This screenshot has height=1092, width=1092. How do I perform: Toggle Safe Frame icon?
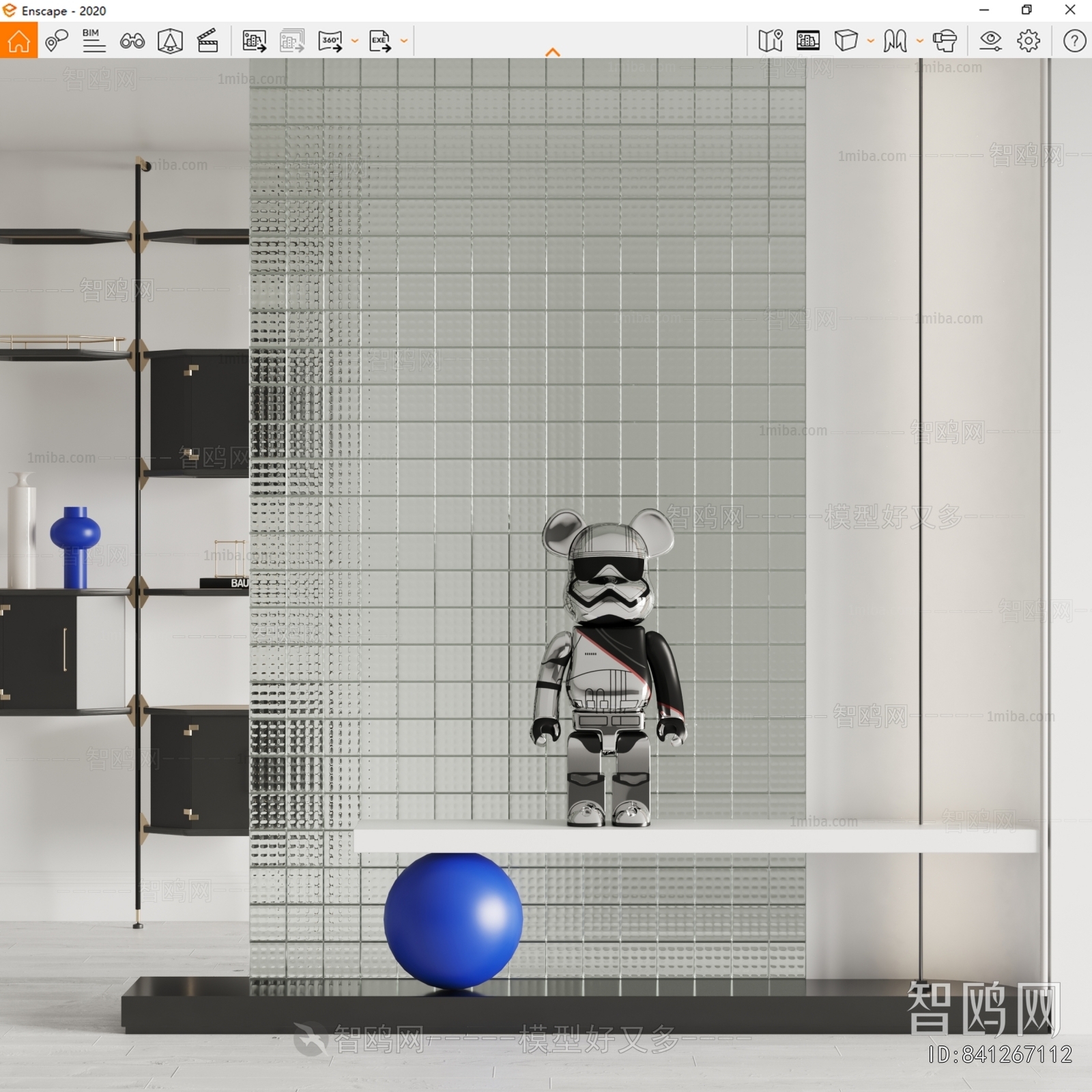(x=808, y=41)
